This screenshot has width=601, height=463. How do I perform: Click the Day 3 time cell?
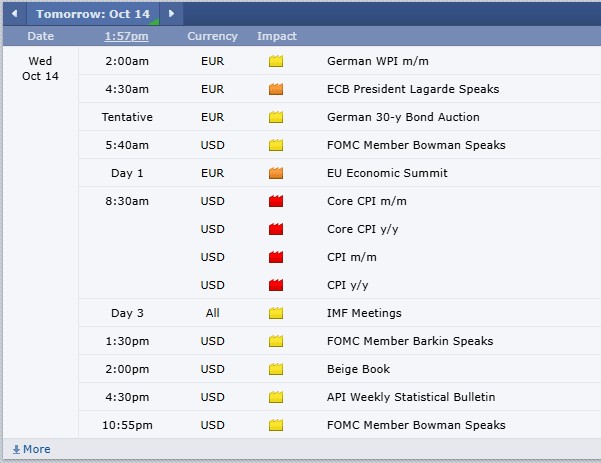[127, 313]
